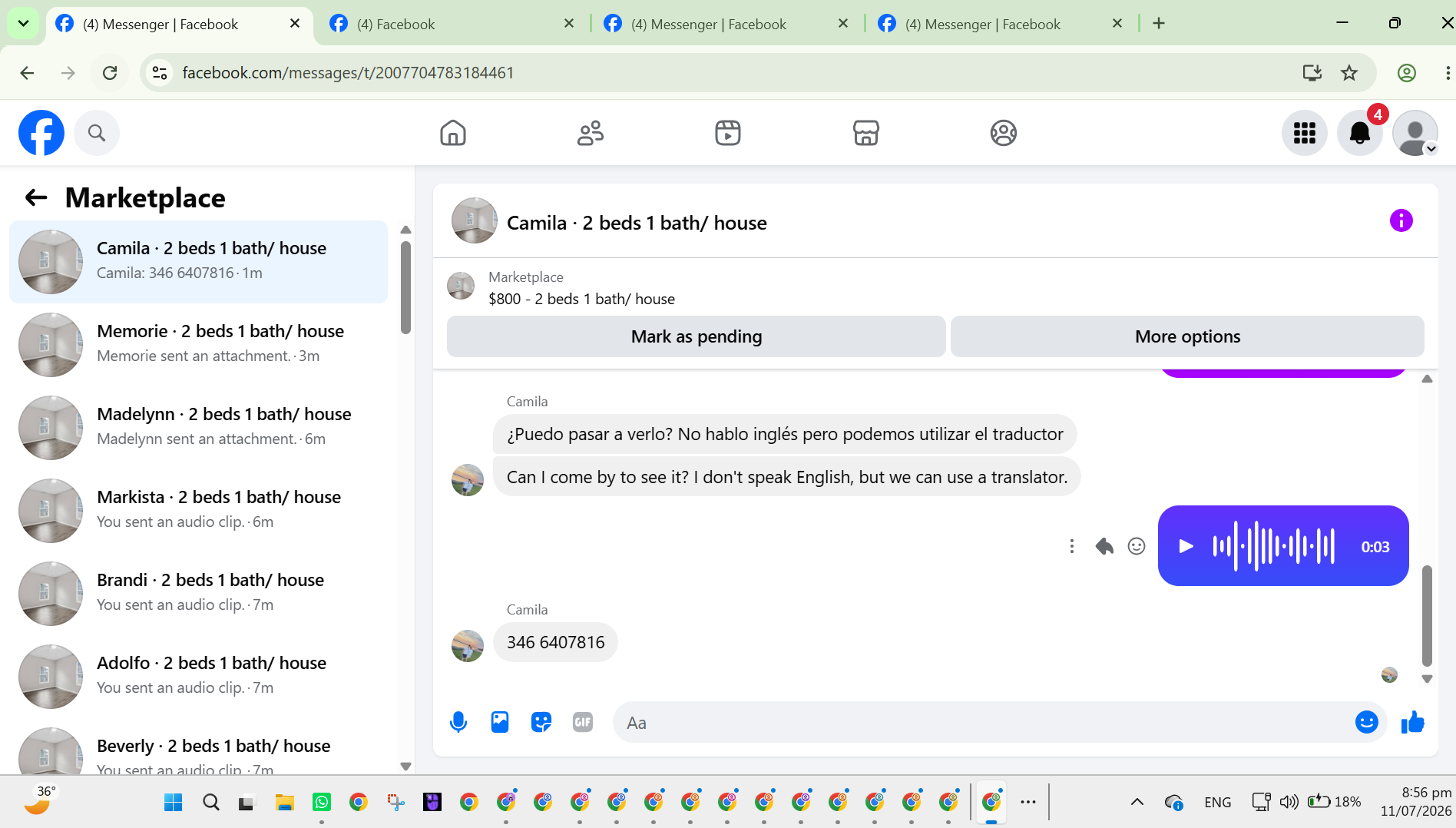This screenshot has width=1456, height=828.
Task: Choose a sticker icon in composer
Action: [541, 722]
